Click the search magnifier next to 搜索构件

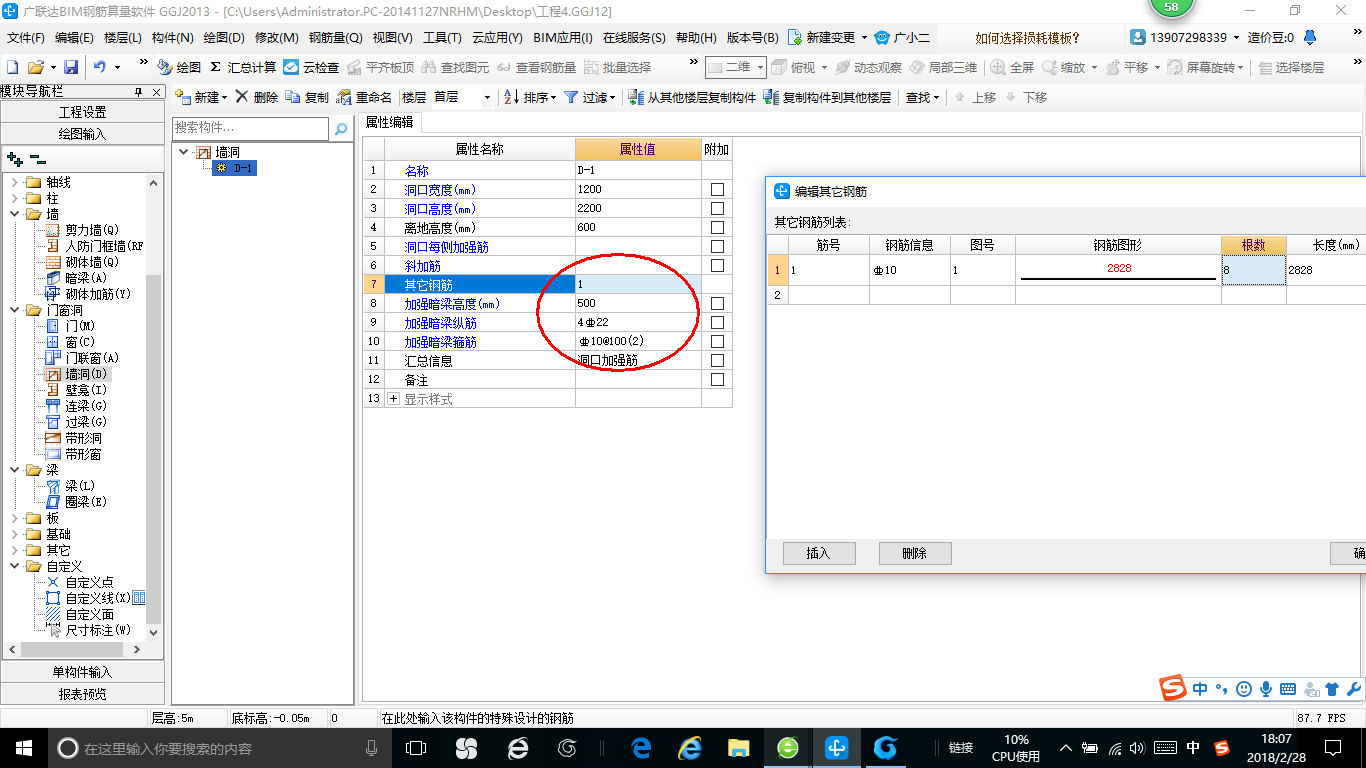pyautogui.click(x=341, y=129)
